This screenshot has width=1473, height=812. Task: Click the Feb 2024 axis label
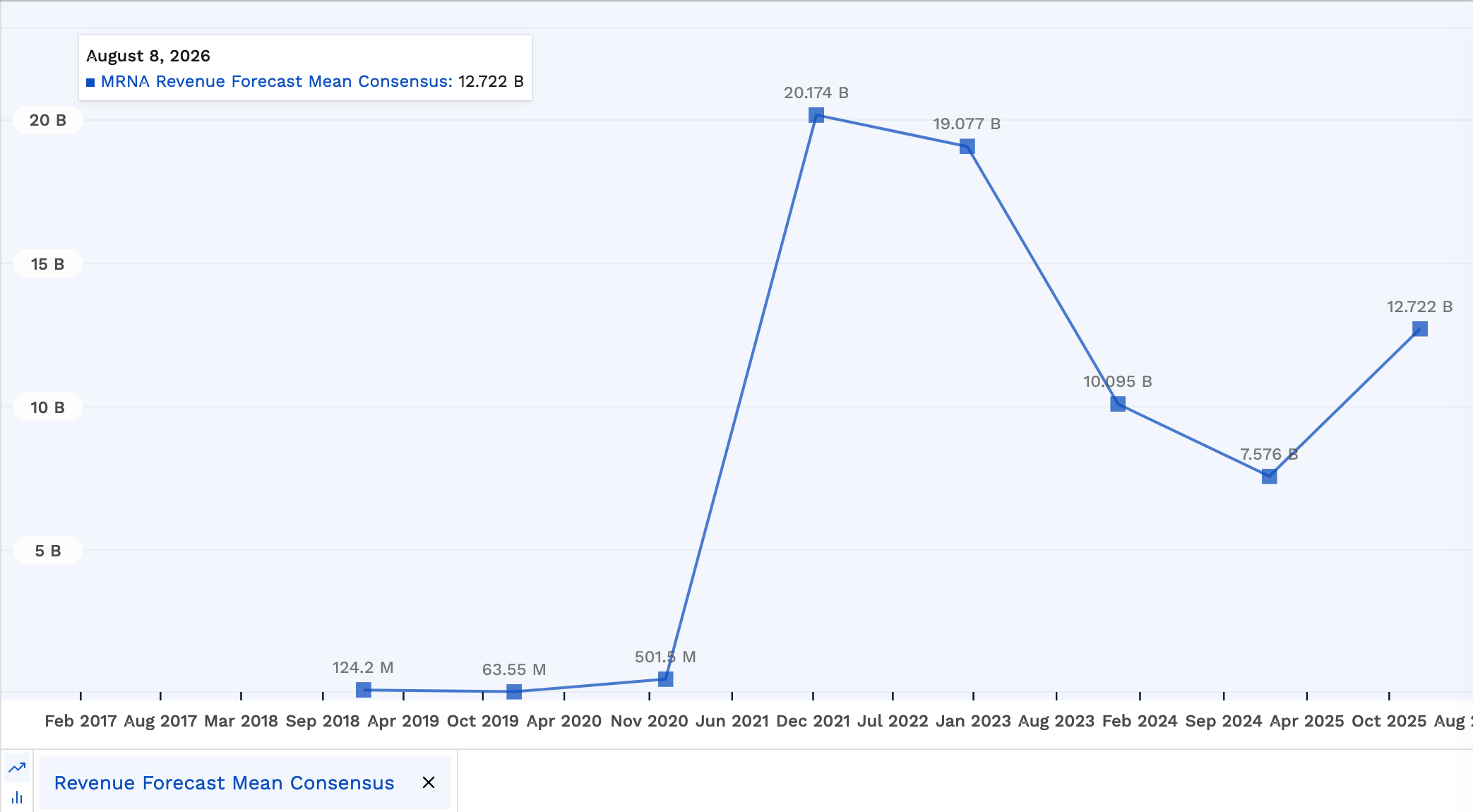point(1140,721)
